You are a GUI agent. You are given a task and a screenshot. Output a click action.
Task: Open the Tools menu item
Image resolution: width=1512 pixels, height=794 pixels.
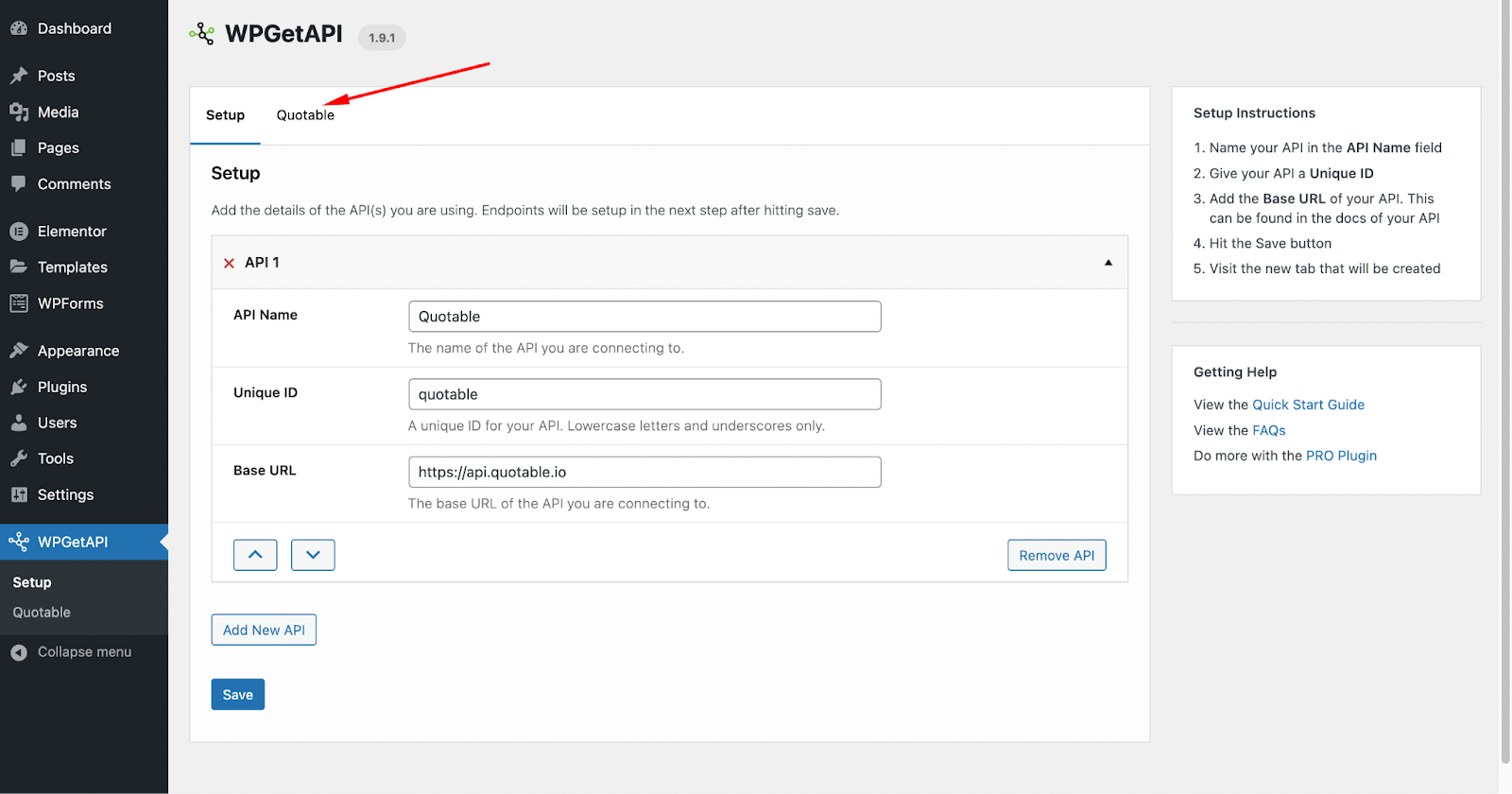(56, 458)
